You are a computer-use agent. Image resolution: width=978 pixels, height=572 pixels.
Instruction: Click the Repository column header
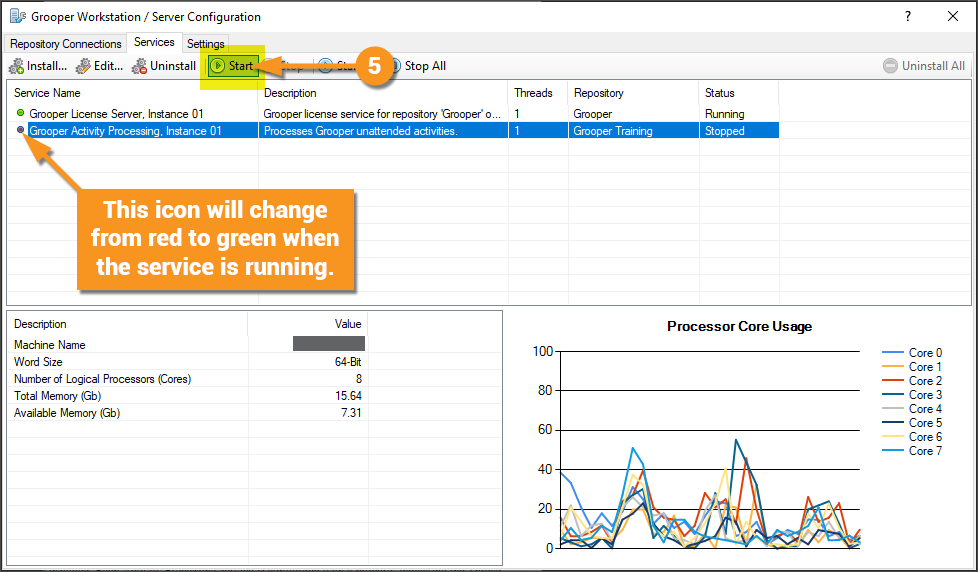(633, 93)
